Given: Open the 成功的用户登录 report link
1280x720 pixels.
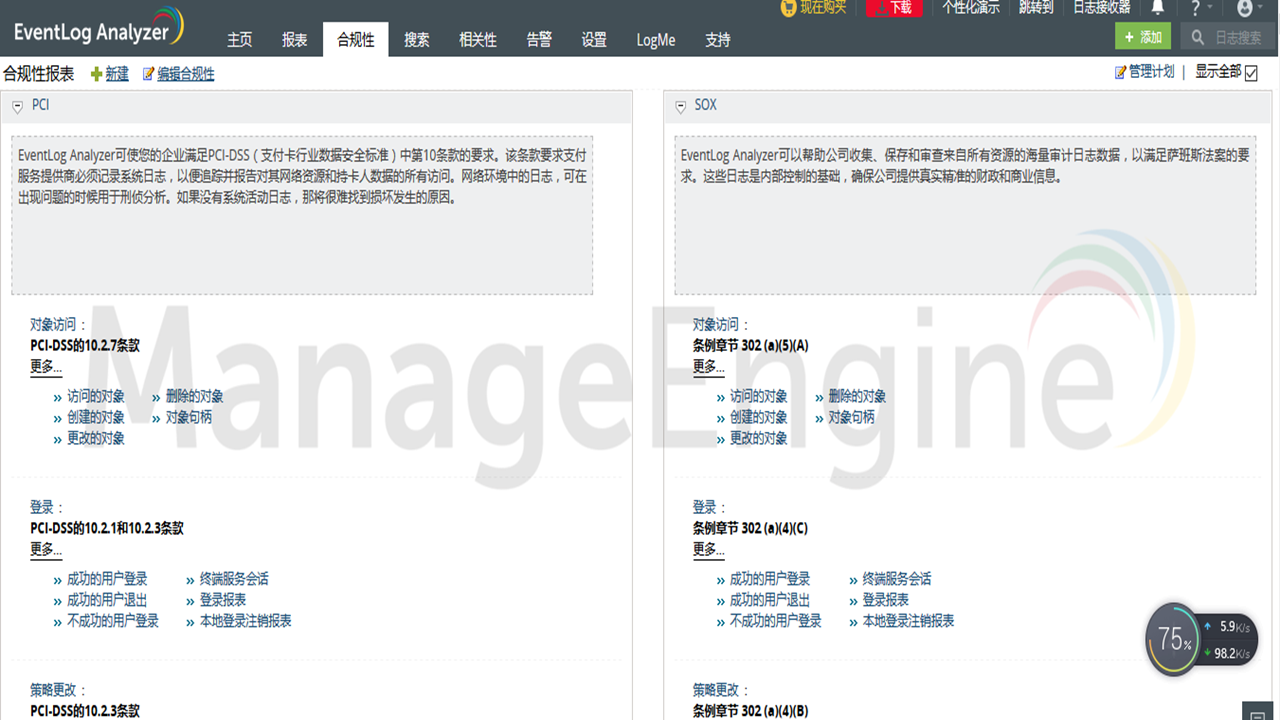Looking at the screenshot, I should point(108,578).
